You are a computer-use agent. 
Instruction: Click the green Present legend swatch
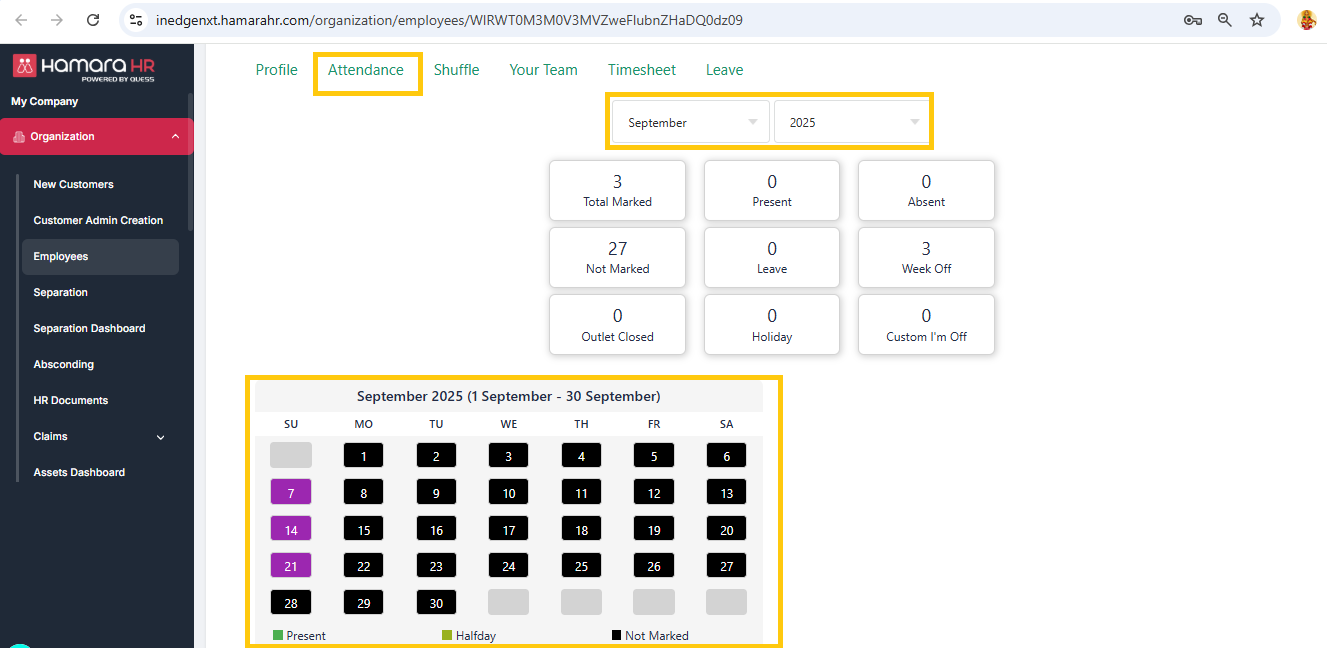coord(278,635)
